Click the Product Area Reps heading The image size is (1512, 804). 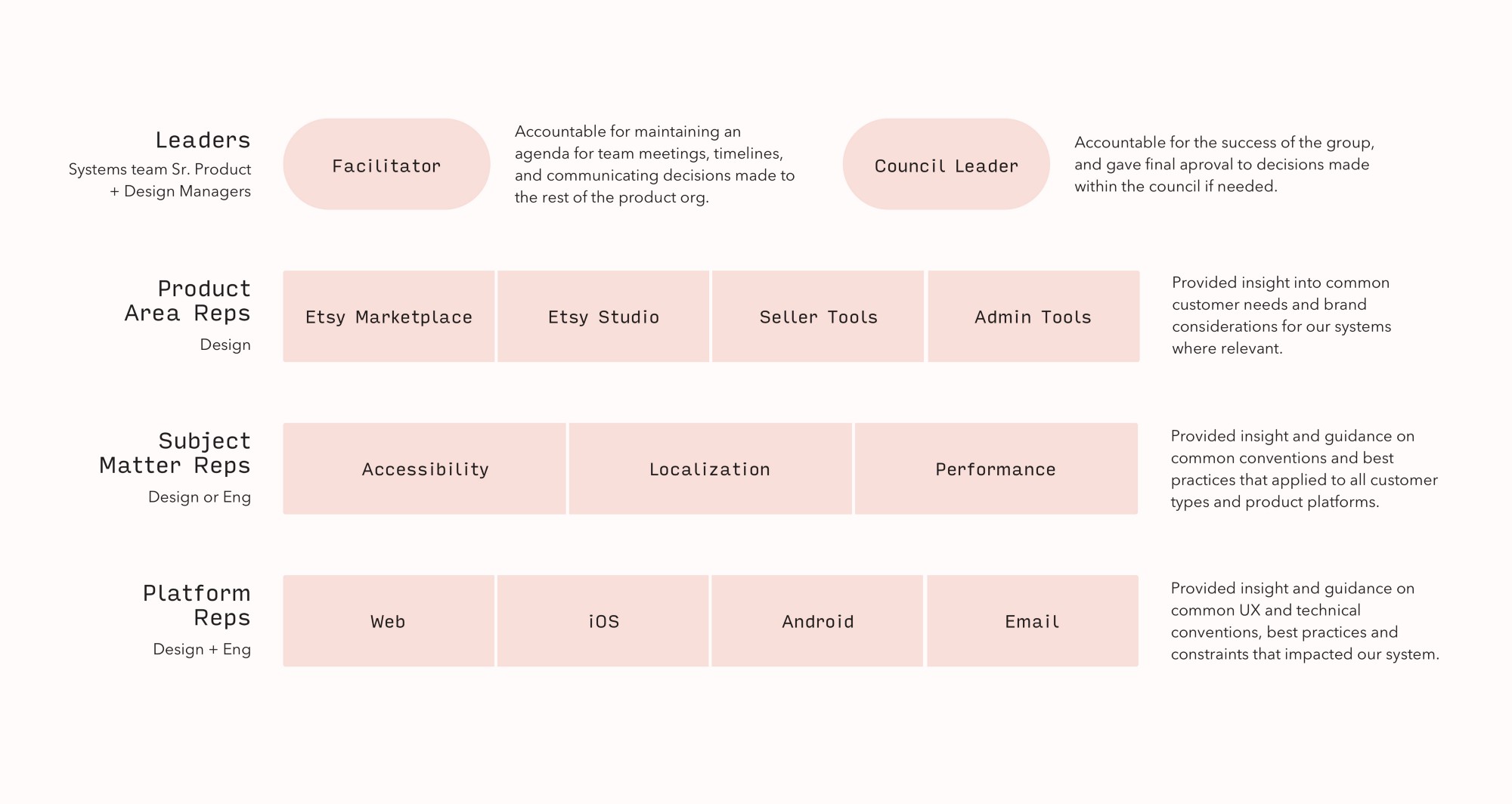[x=188, y=301]
